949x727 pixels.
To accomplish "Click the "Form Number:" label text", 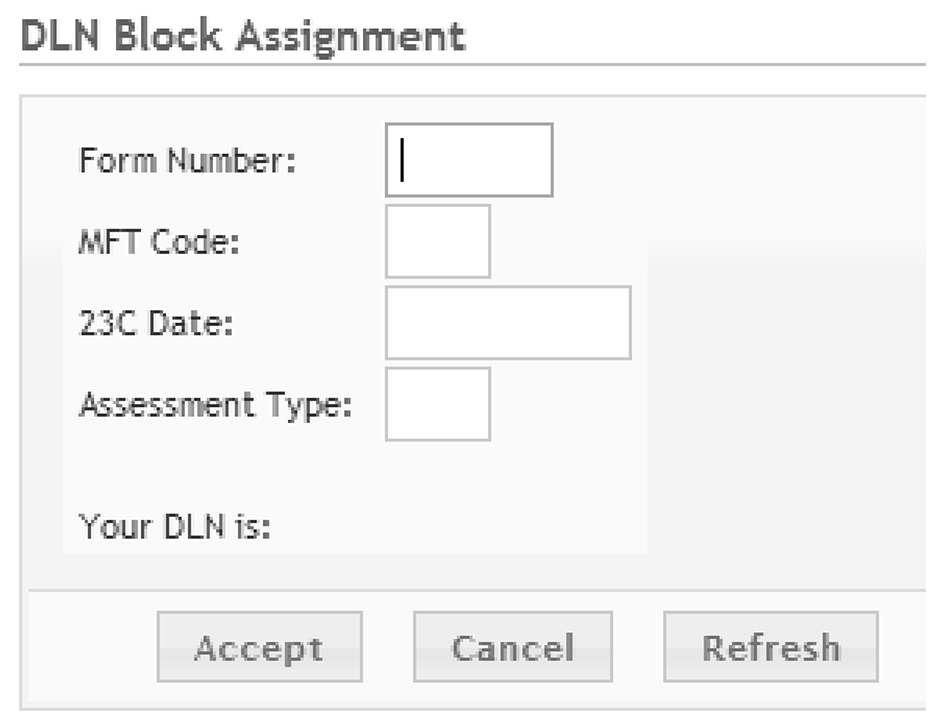I will tap(188, 160).
